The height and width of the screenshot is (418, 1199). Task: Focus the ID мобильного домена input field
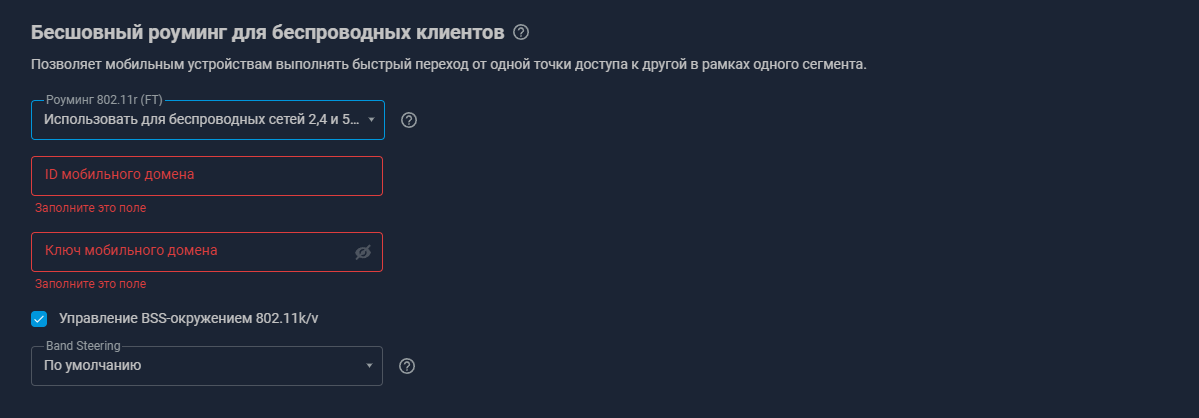click(206, 175)
